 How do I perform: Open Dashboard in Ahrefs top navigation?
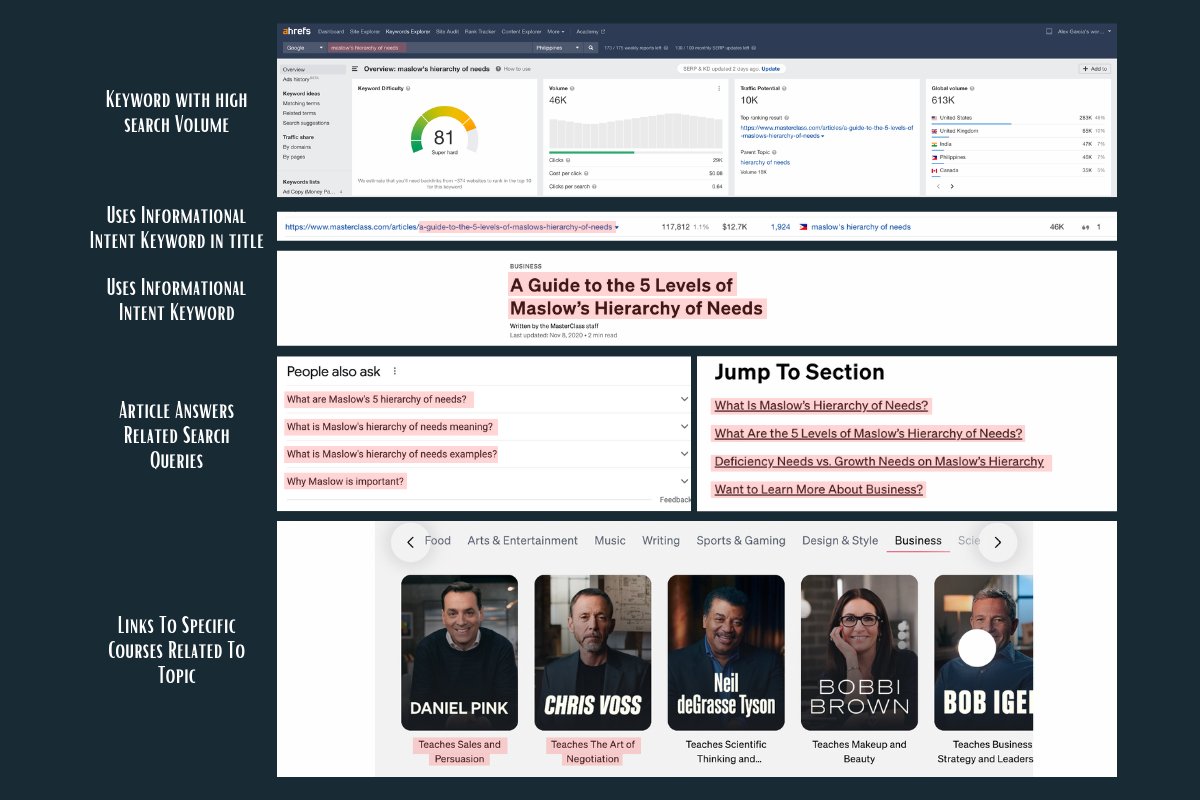(331, 31)
